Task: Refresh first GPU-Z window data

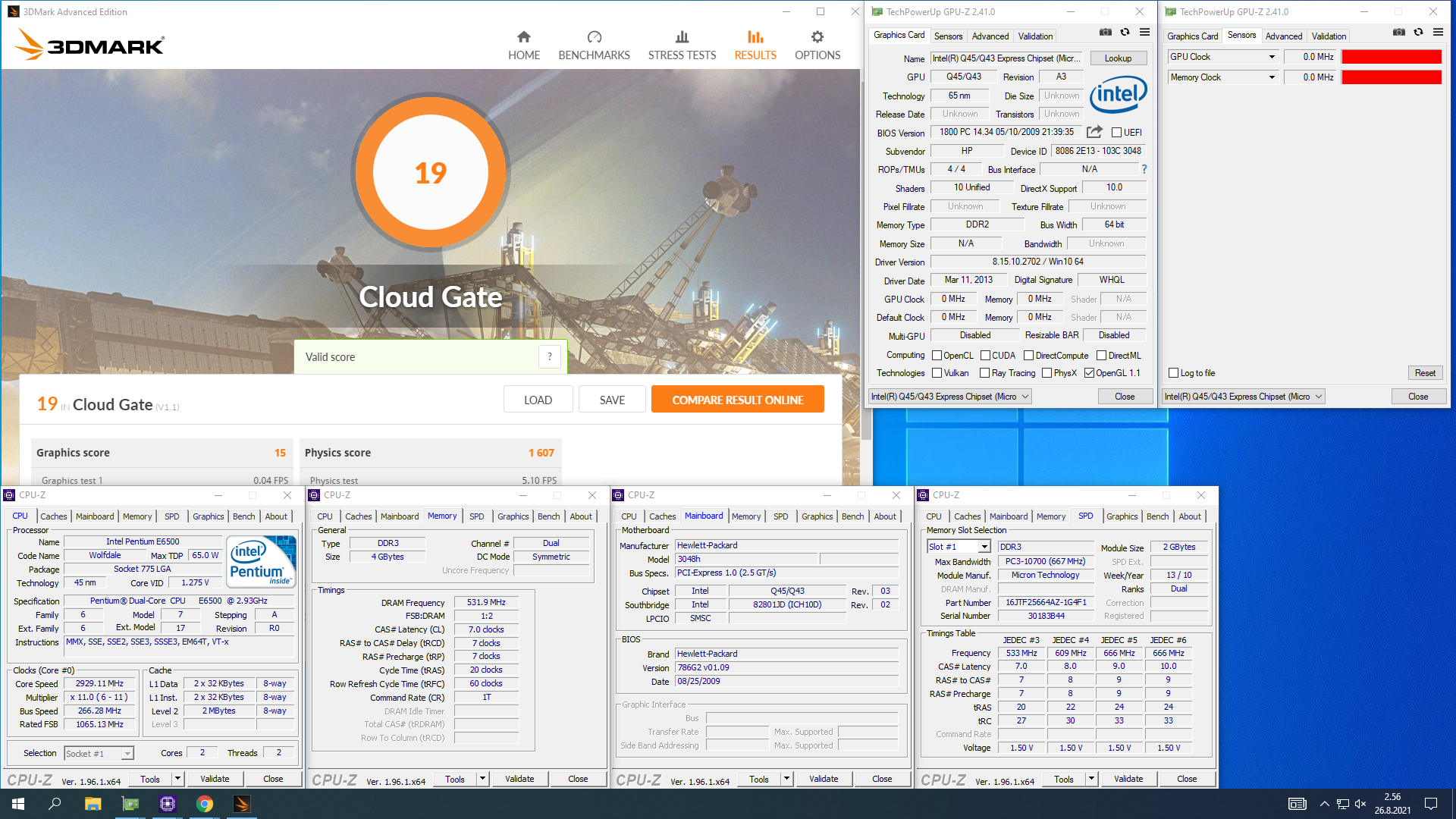Action: point(1125,33)
